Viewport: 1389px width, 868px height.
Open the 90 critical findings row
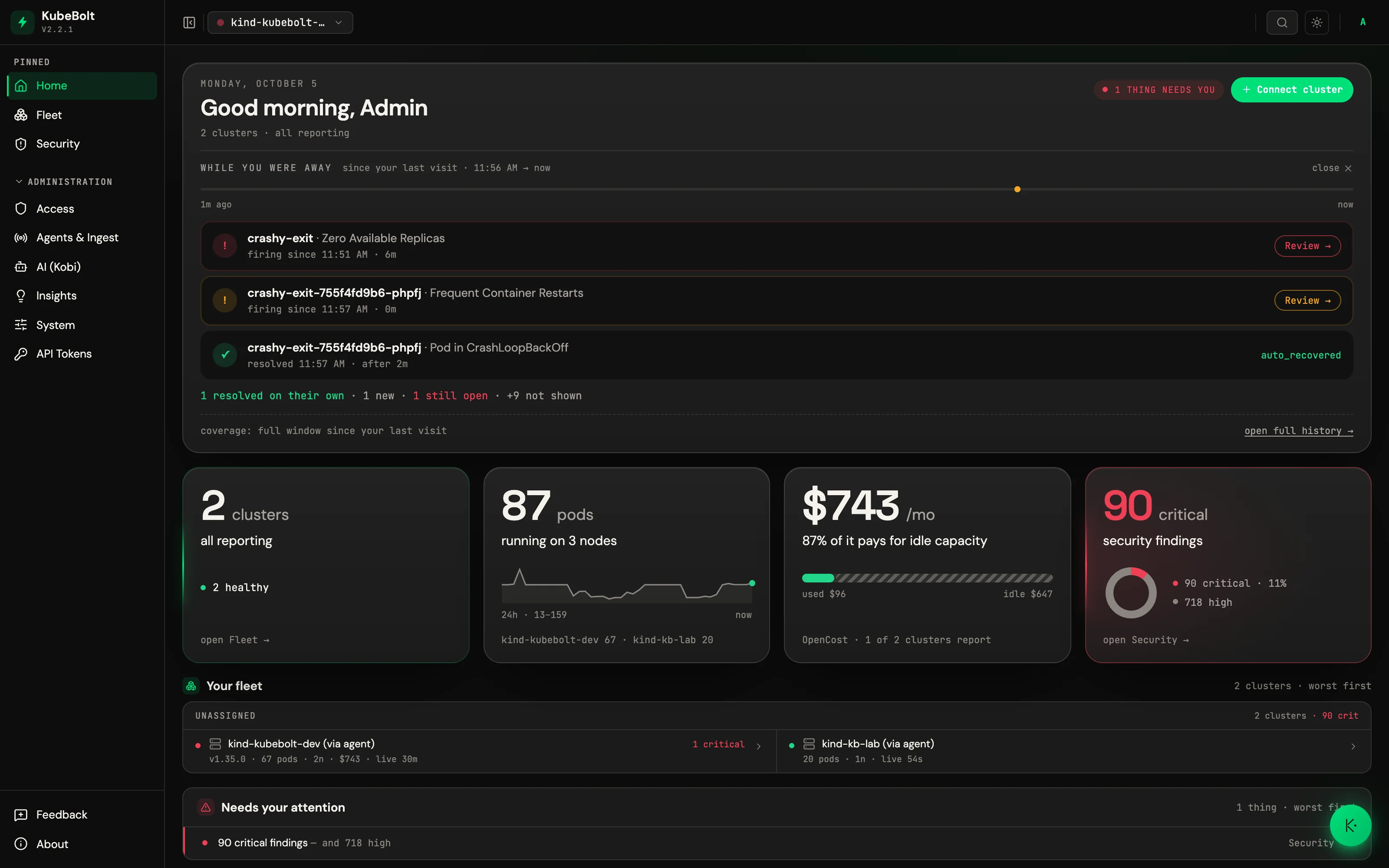(776, 843)
